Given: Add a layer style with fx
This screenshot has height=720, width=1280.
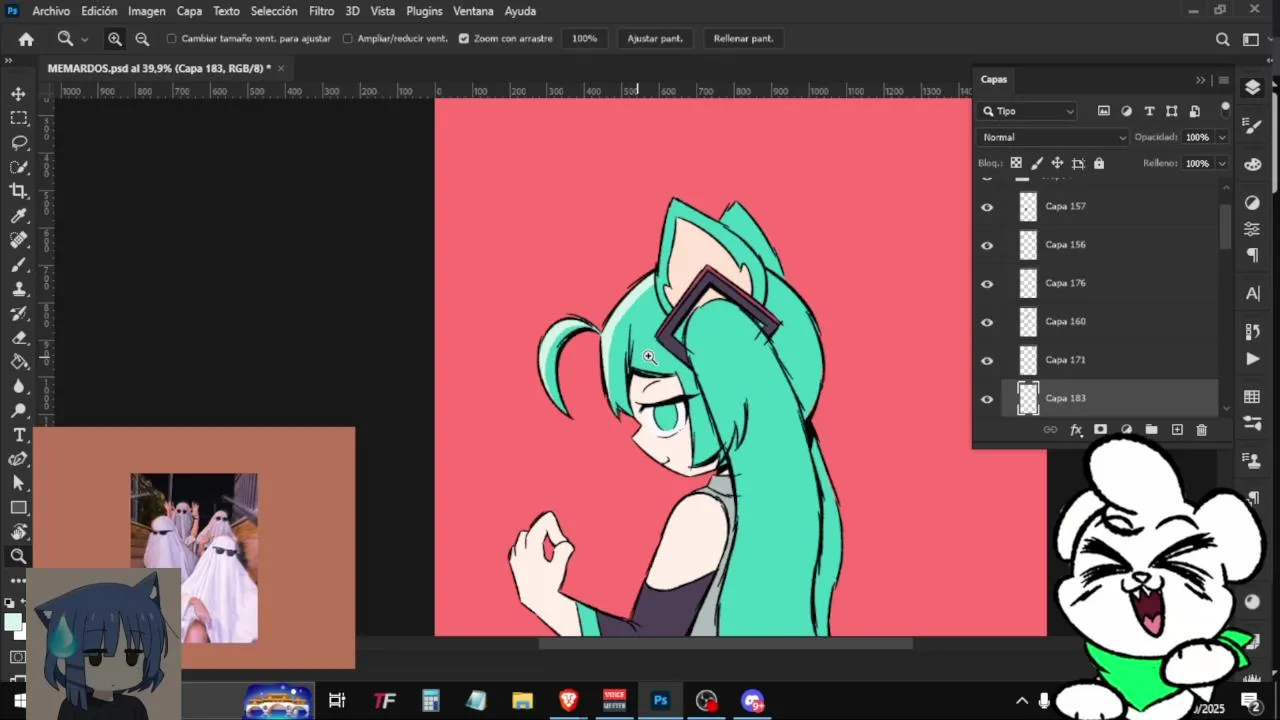Looking at the screenshot, I should click(1076, 430).
